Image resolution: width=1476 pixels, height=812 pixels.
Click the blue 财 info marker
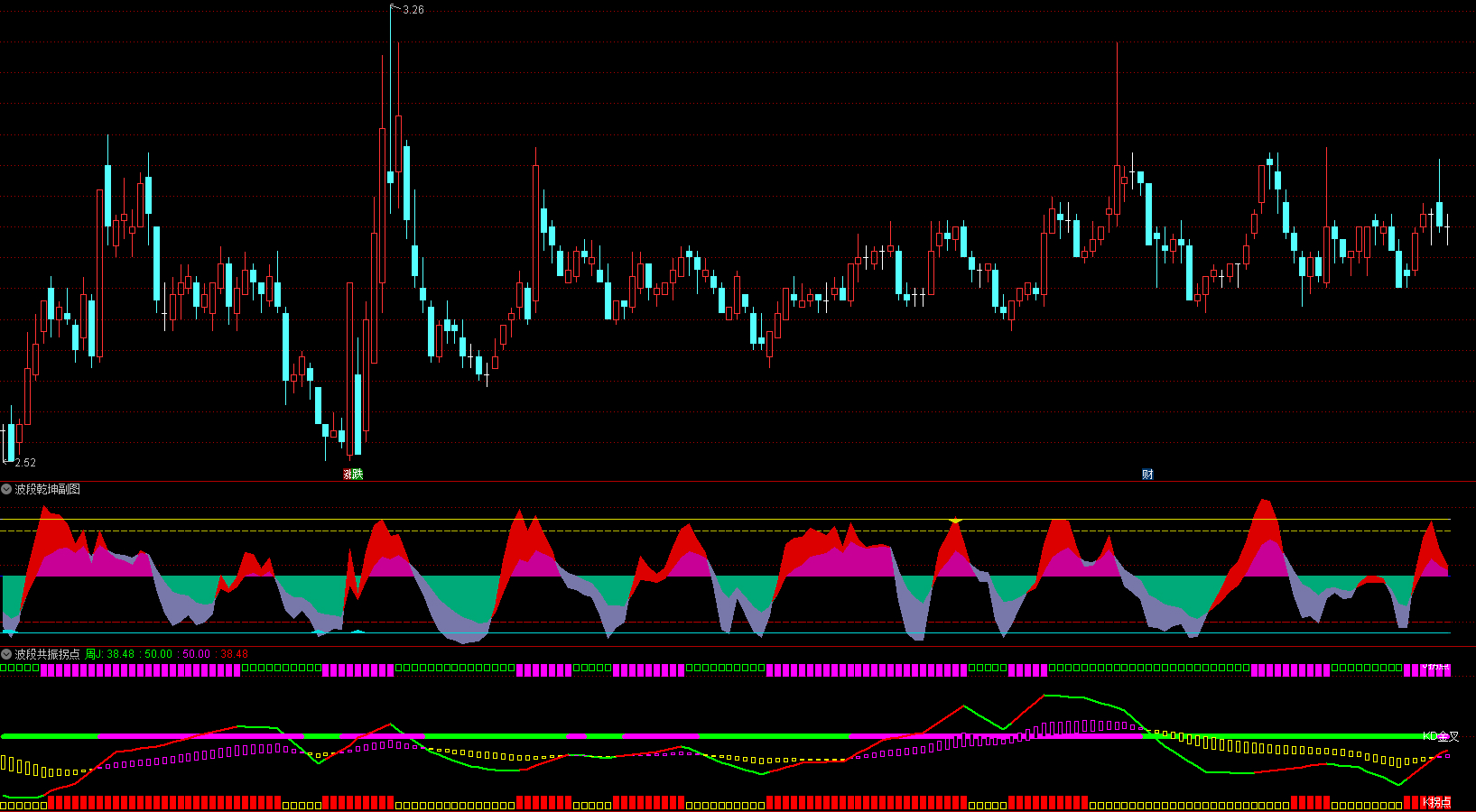(x=1147, y=475)
